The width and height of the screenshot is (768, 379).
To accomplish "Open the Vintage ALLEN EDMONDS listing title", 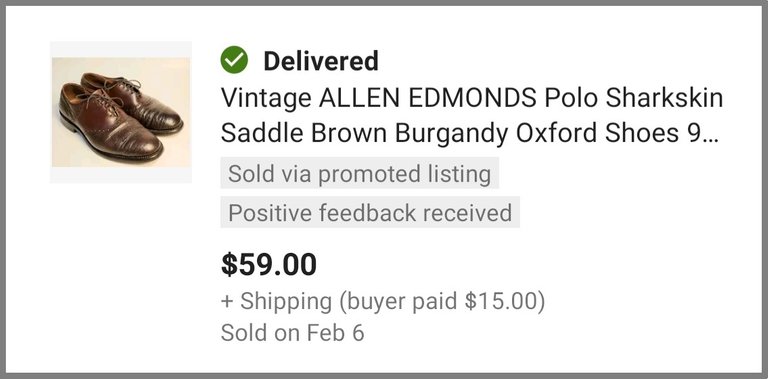I will [x=472, y=116].
